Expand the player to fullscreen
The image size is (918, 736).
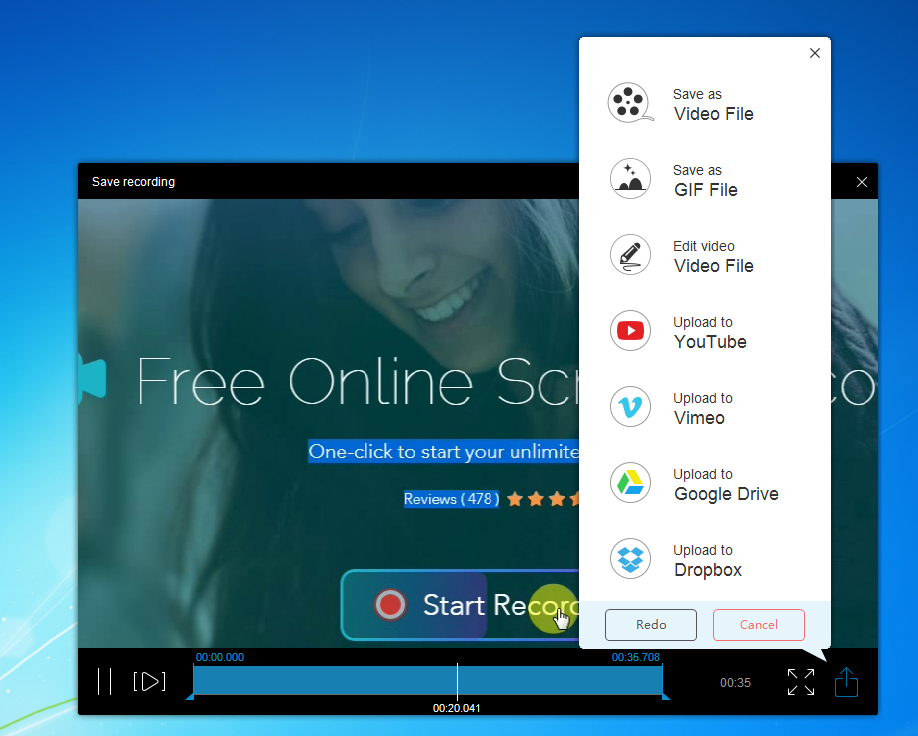(800, 682)
